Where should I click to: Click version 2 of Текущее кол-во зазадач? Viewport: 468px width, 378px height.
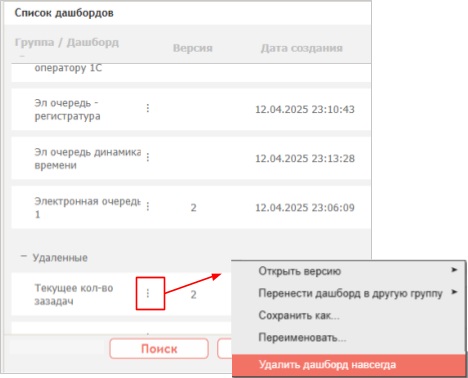[193, 295]
